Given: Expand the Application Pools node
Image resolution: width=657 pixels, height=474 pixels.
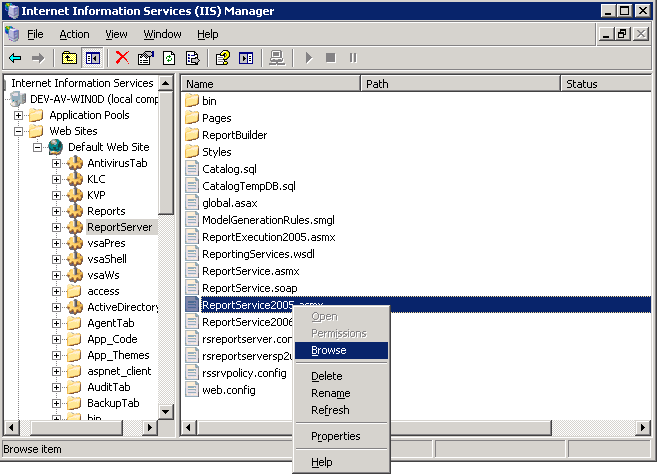Looking at the screenshot, I should (19, 115).
